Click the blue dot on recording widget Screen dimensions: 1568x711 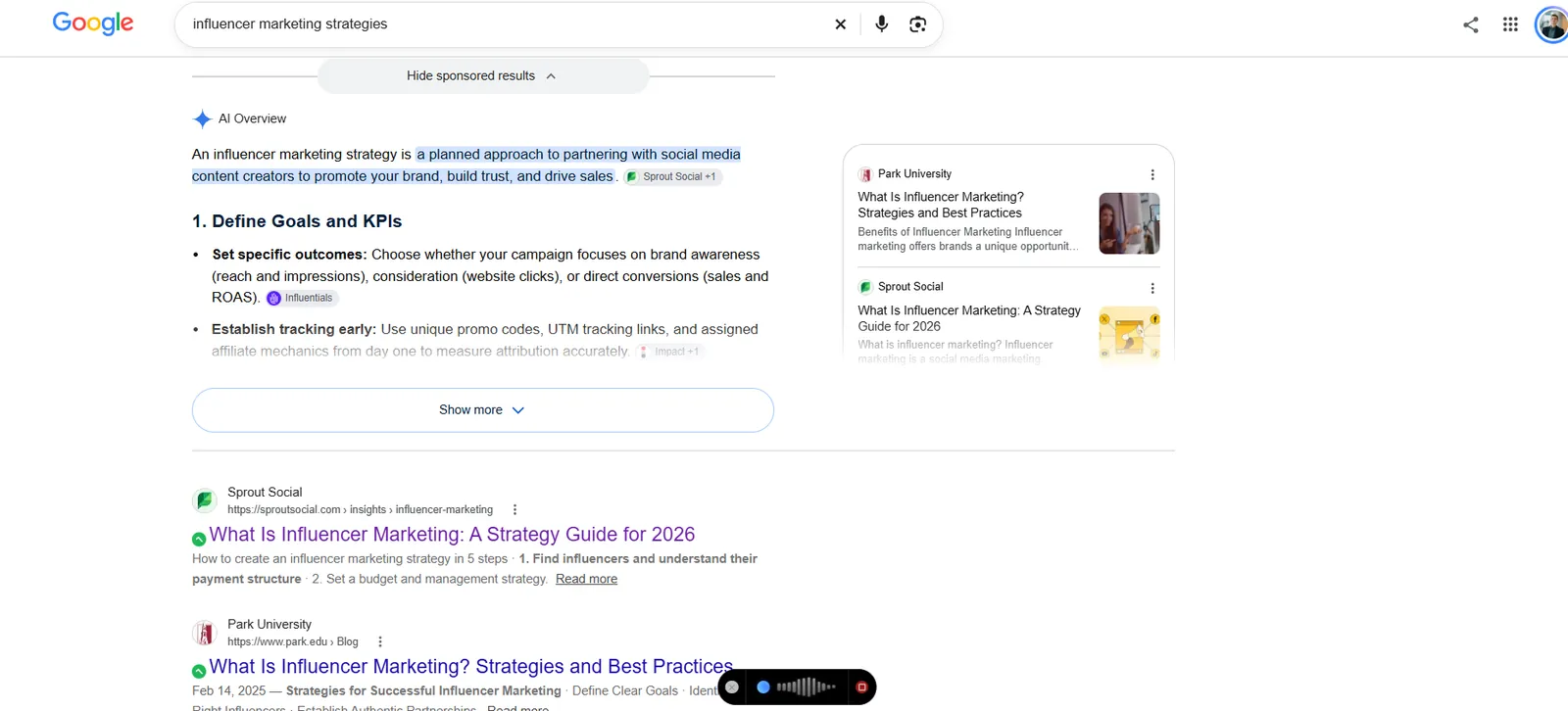tap(763, 687)
